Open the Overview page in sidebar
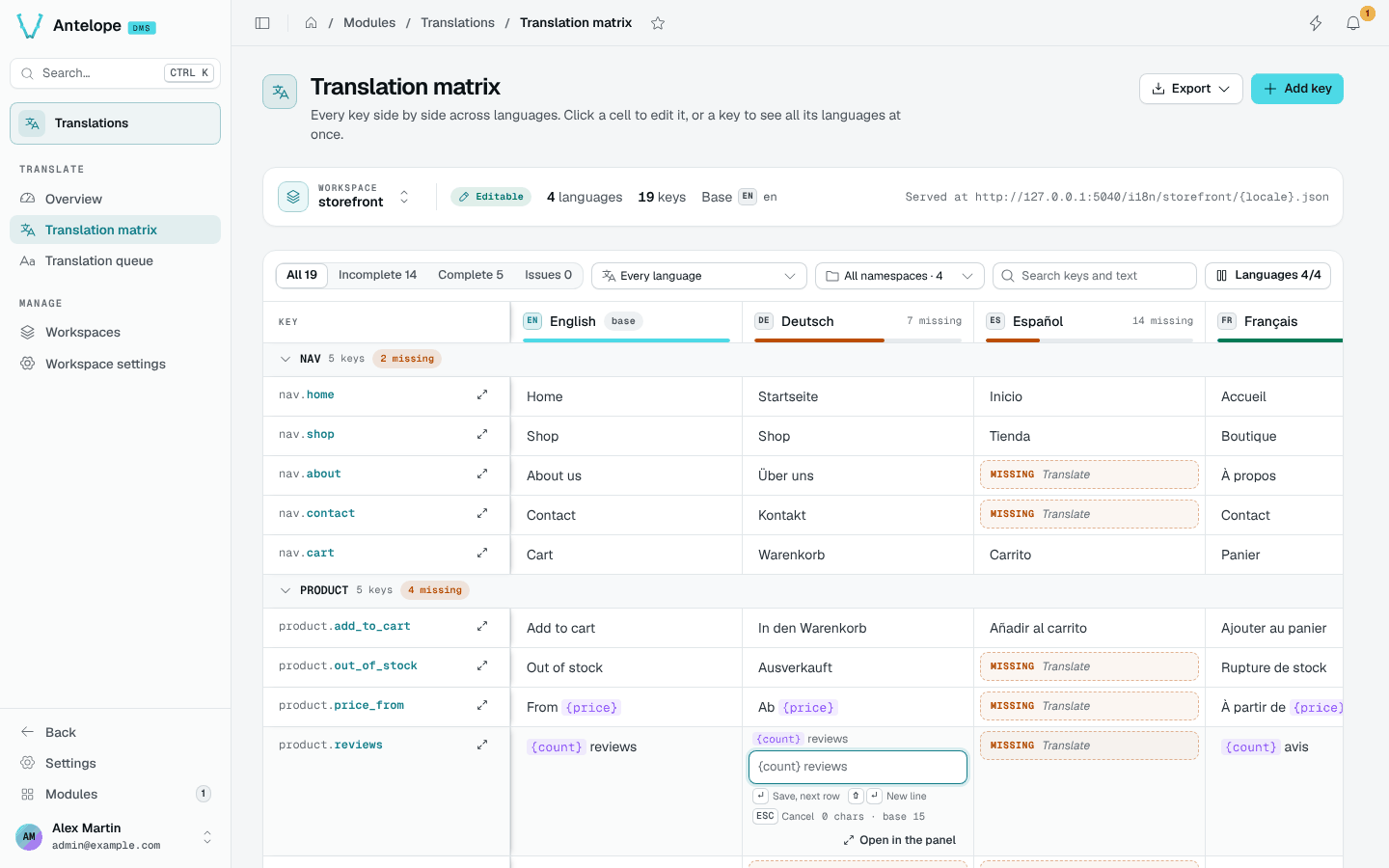 tap(116, 199)
